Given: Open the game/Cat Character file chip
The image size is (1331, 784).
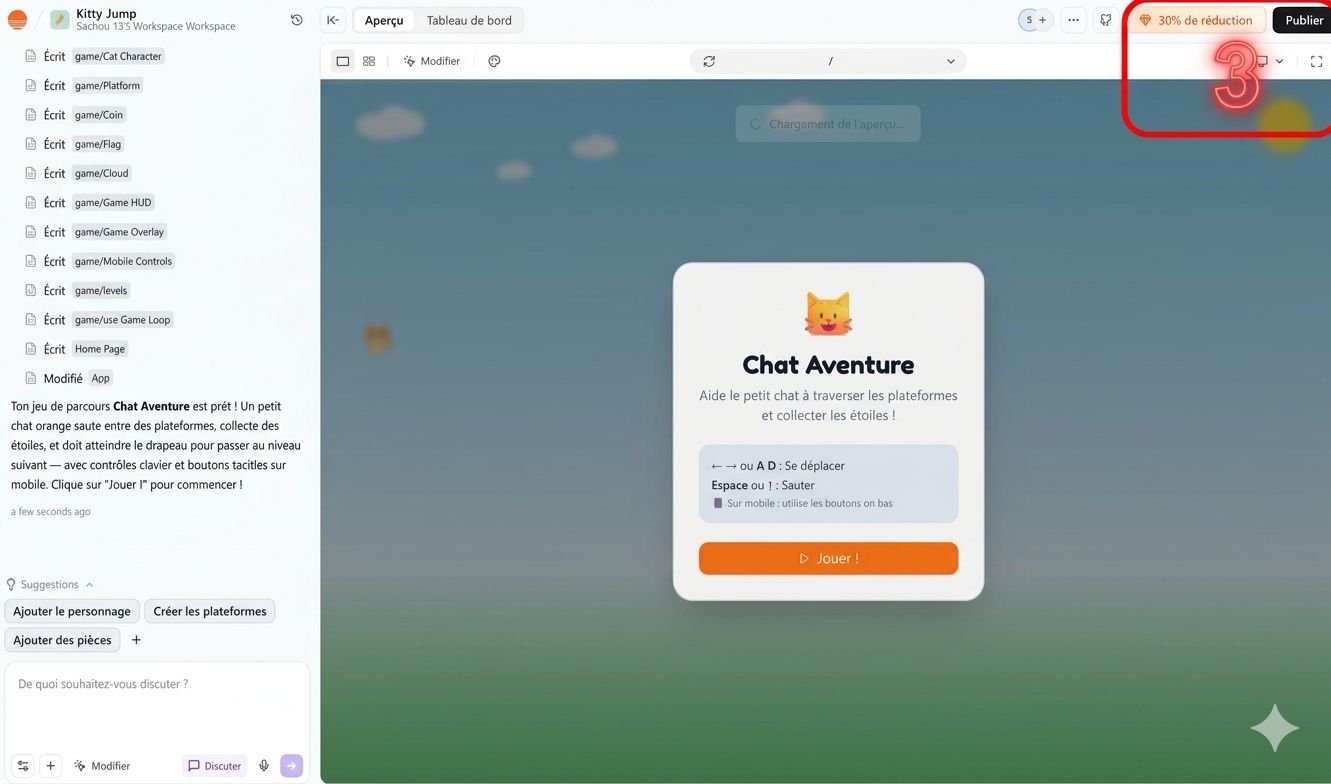Looking at the screenshot, I should coord(118,56).
